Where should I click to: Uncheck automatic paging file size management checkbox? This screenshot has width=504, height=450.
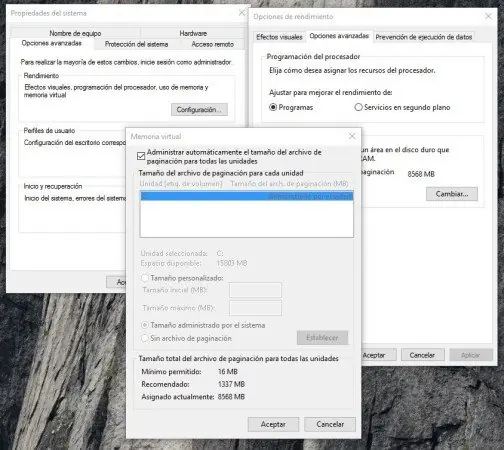pos(141,156)
